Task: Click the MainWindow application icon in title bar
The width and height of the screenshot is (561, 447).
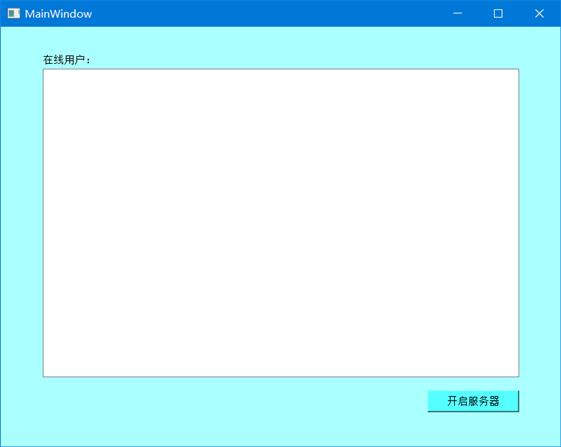Action: click(14, 14)
